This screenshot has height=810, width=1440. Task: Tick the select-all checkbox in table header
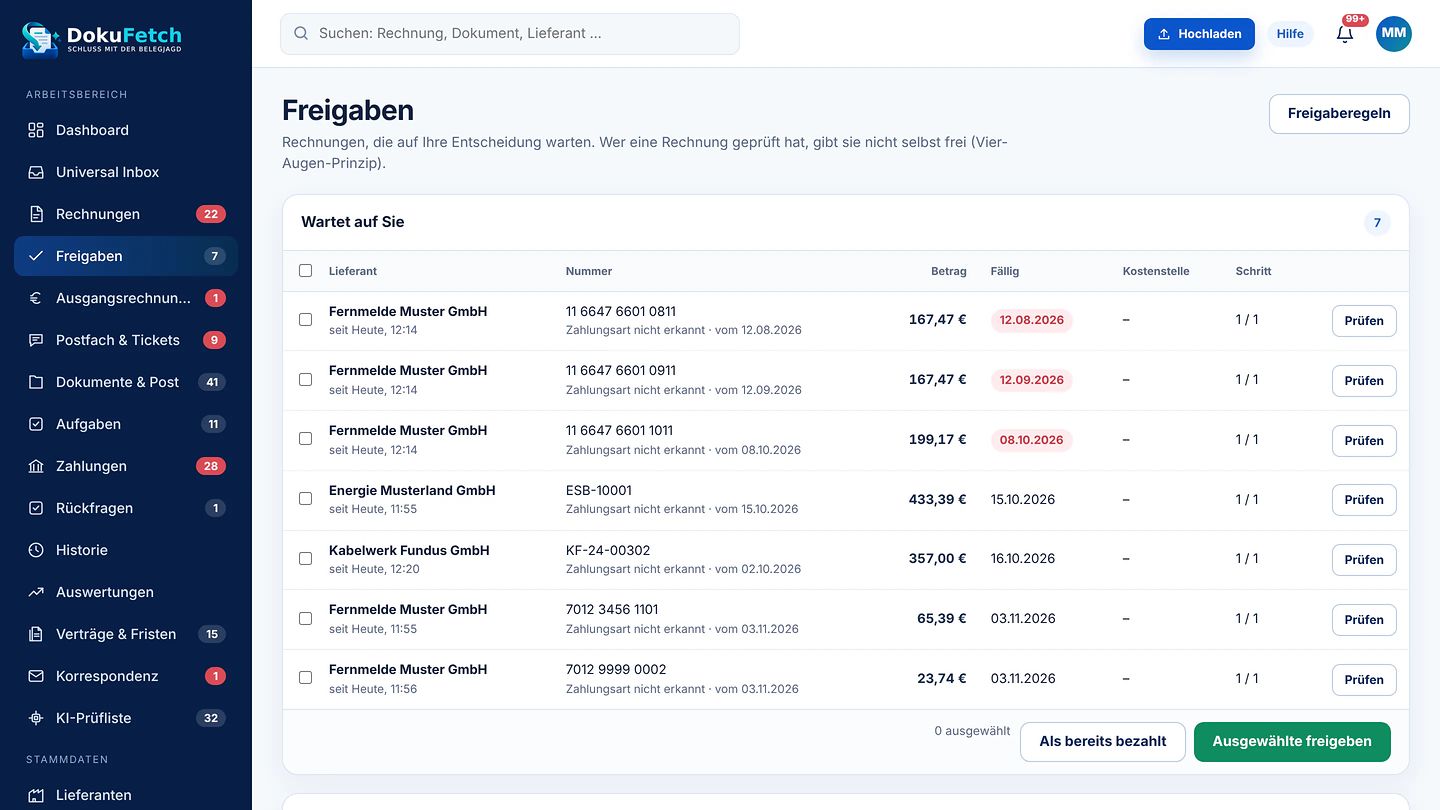pyautogui.click(x=306, y=271)
